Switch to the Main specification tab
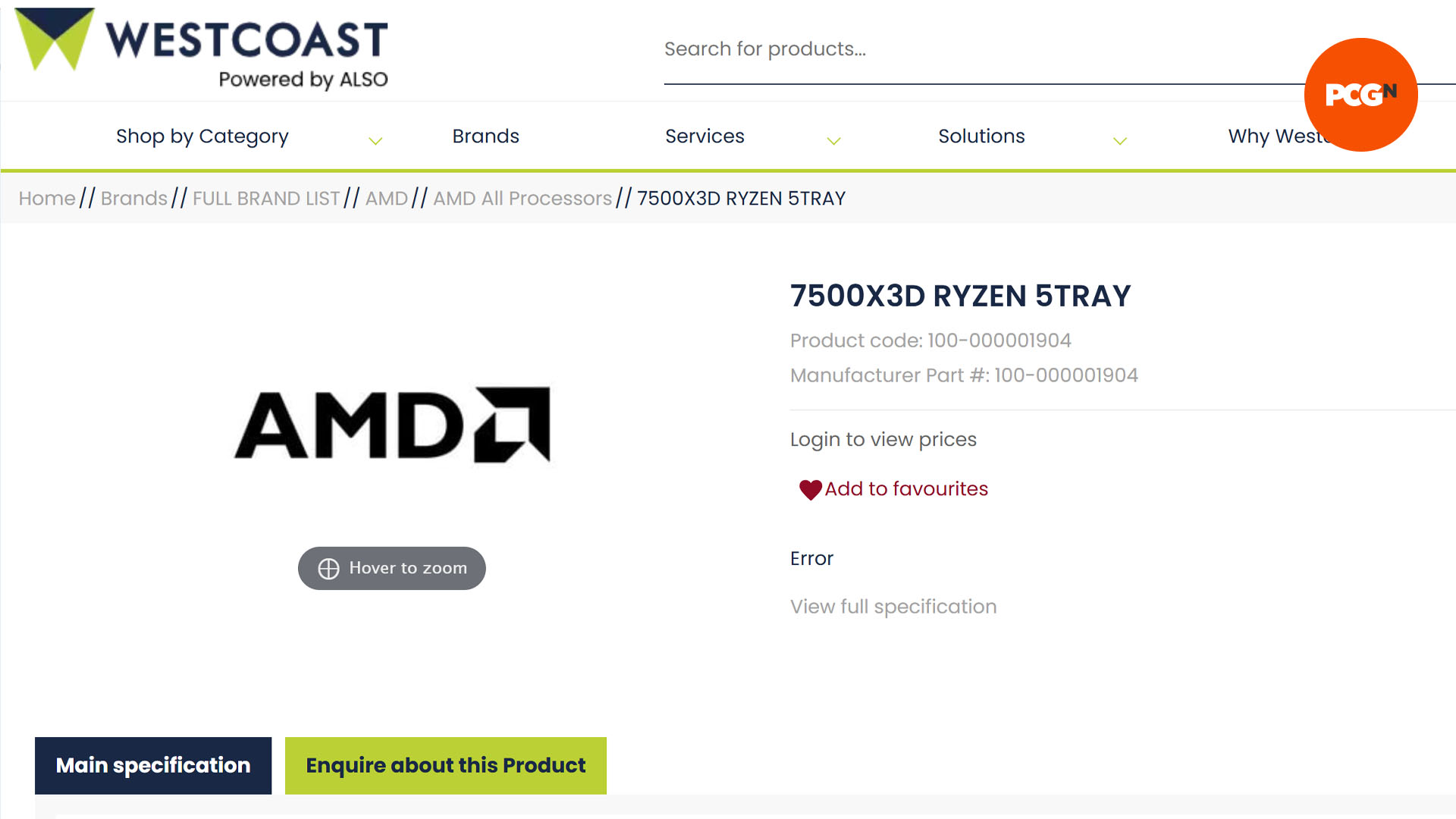This screenshot has height=819, width=1456. 153,765
